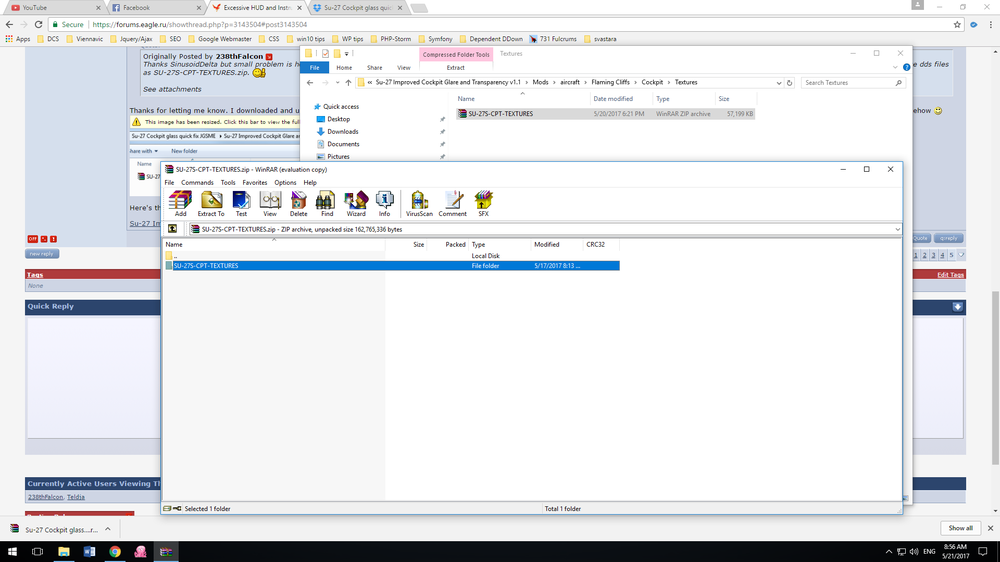The height and width of the screenshot is (562, 1000).
Task: Click the File Explorer back arrow
Action: 310,82
